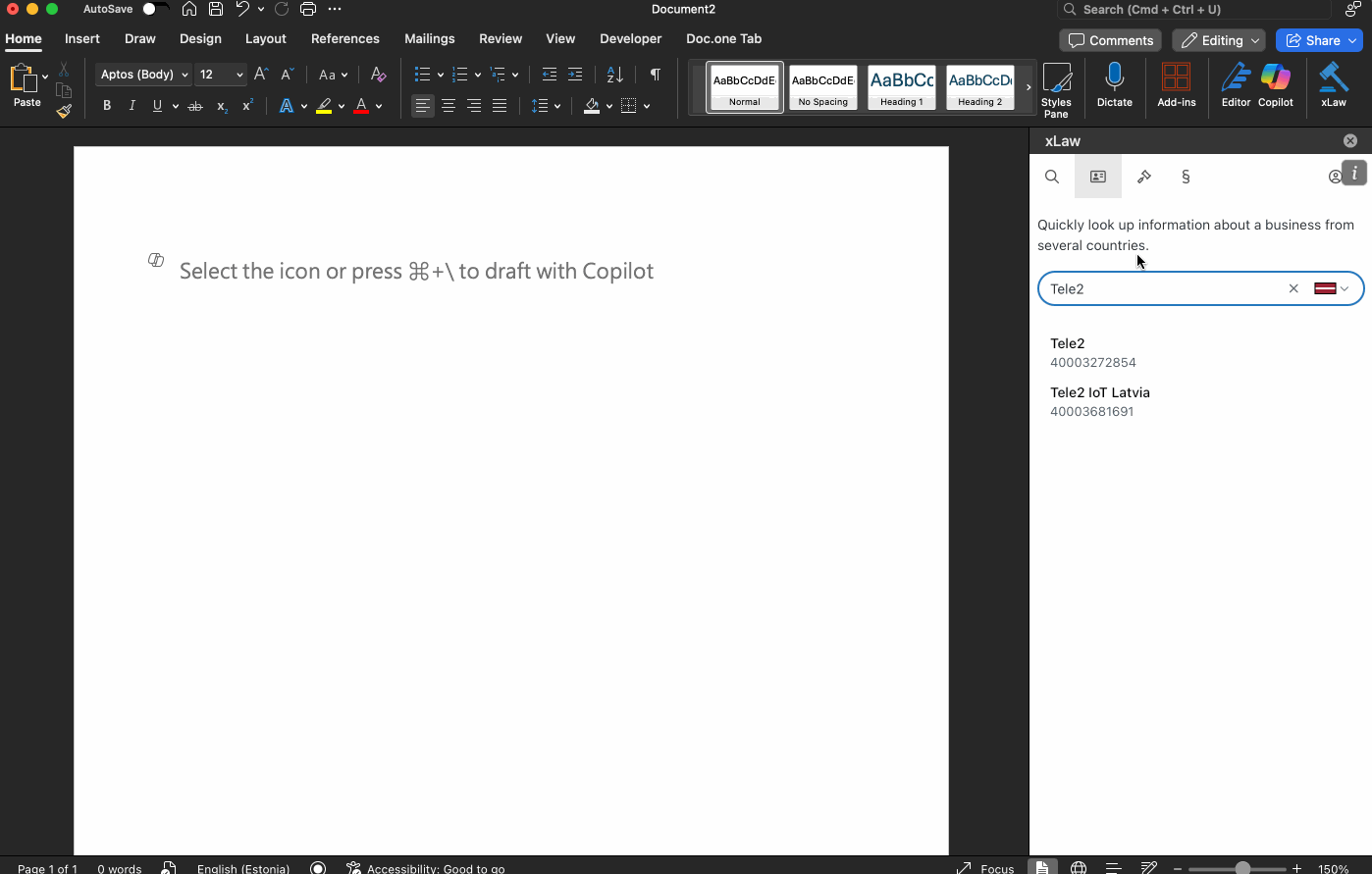Expand the styles gallery with the arrow

tap(1029, 87)
